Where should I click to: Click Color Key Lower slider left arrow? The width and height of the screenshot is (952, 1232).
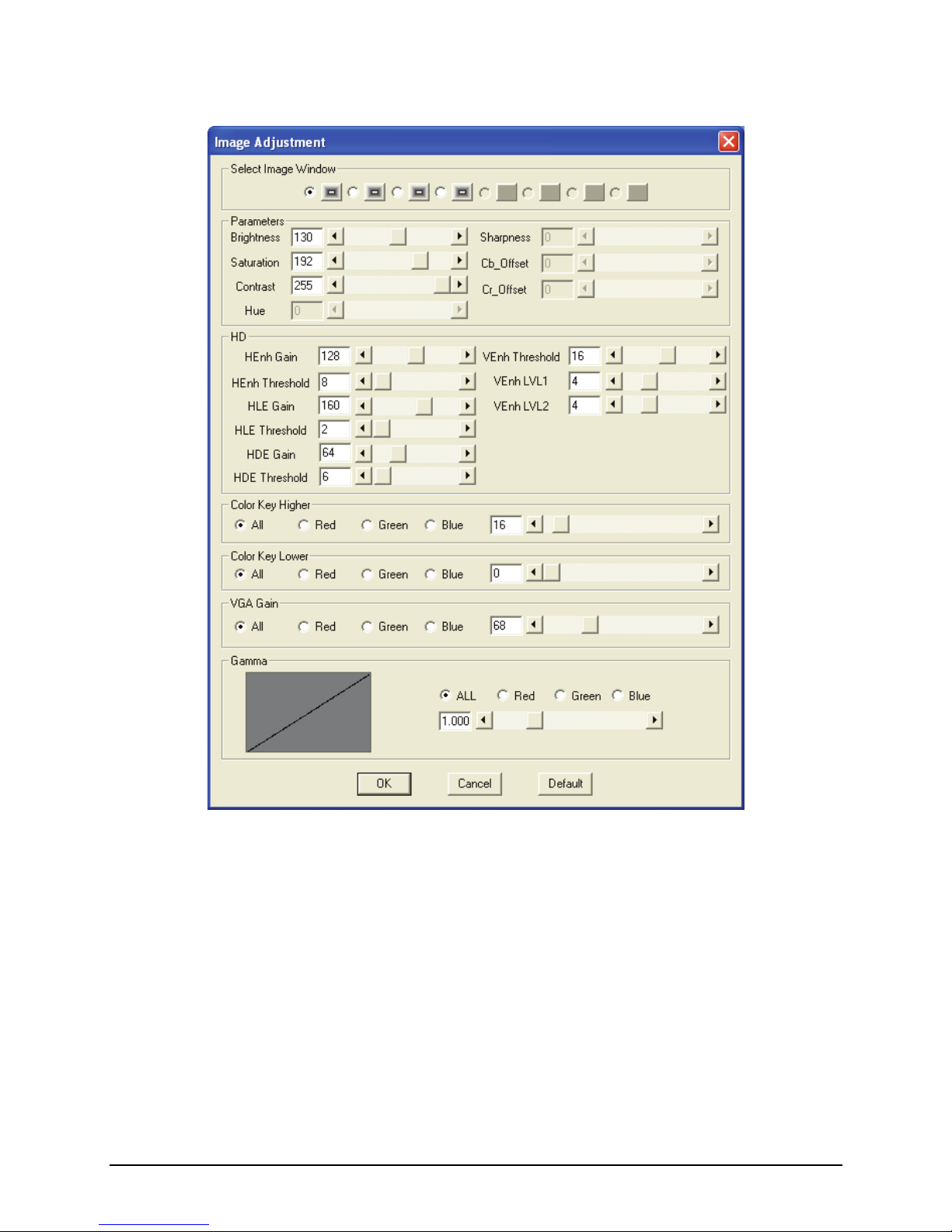click(534, 573)
